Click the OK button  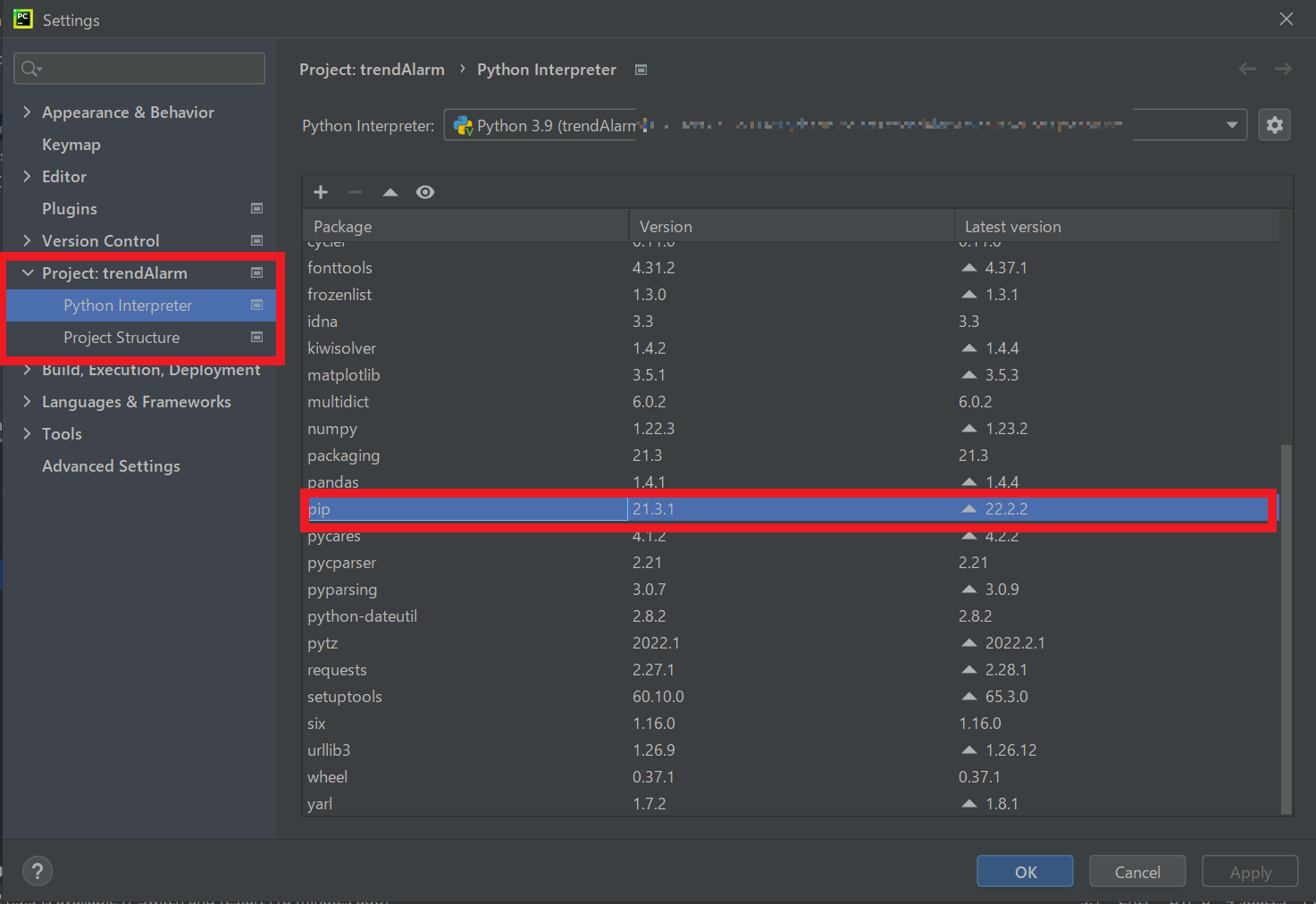[1025, 871]
